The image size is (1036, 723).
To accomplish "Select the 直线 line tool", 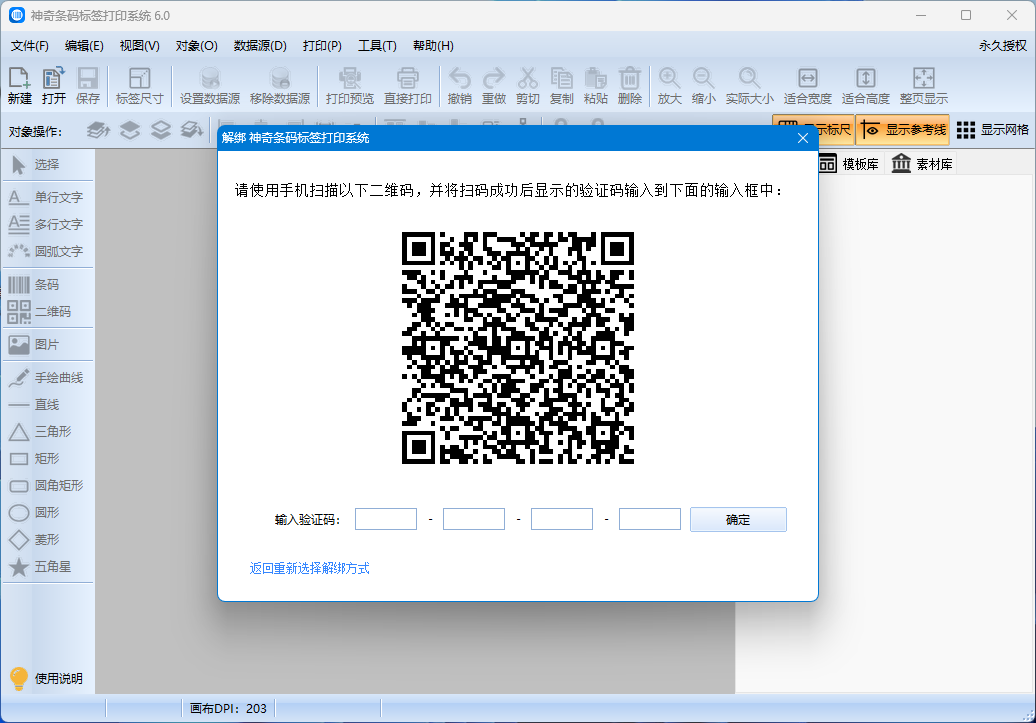I will [x=48, y=404].
